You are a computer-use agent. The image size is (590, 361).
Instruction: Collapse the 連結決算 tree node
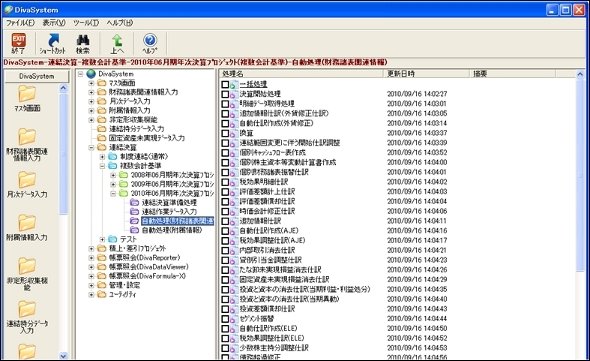(x=91, y=147)
